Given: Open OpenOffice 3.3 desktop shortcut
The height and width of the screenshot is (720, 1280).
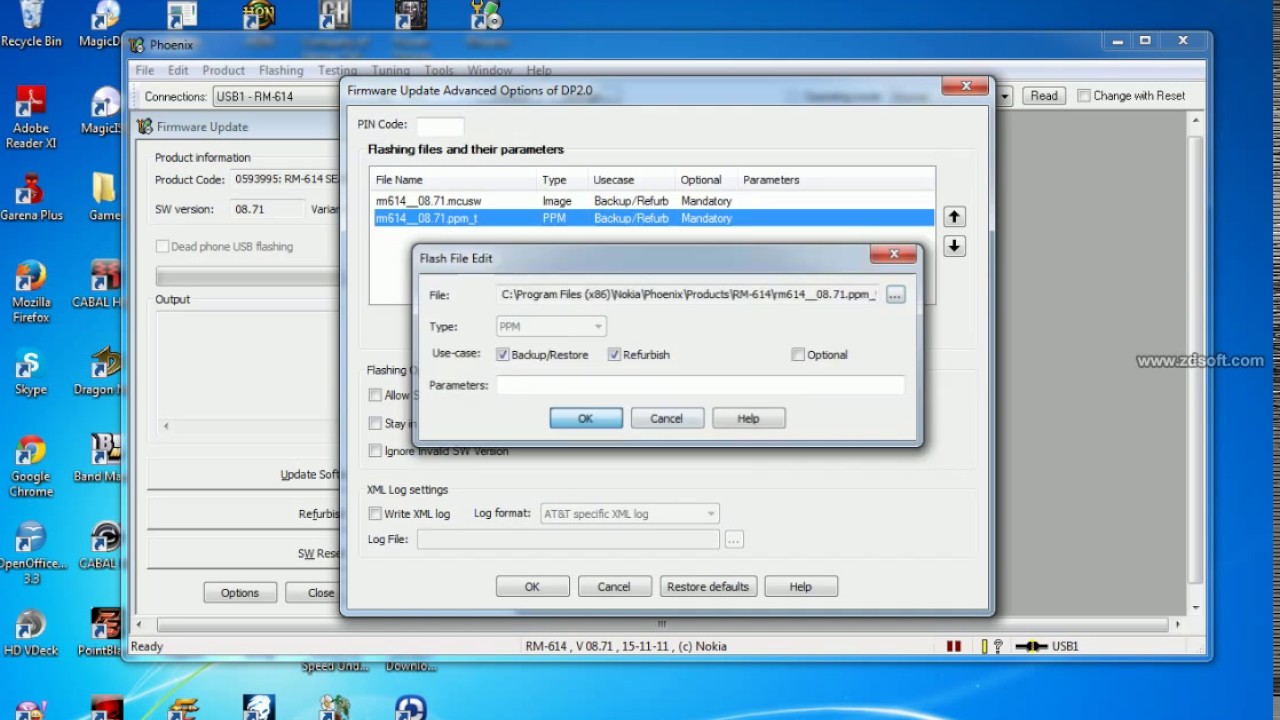Looking at the screenshot, I should [31, 553].
